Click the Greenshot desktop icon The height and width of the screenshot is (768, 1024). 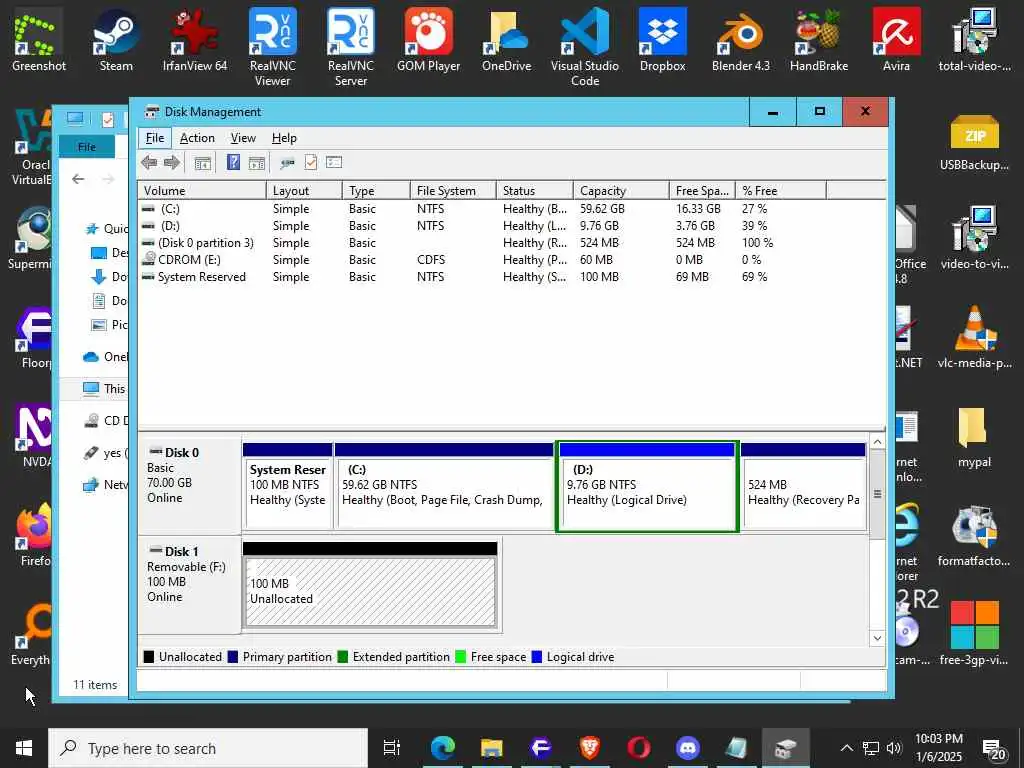39,40
